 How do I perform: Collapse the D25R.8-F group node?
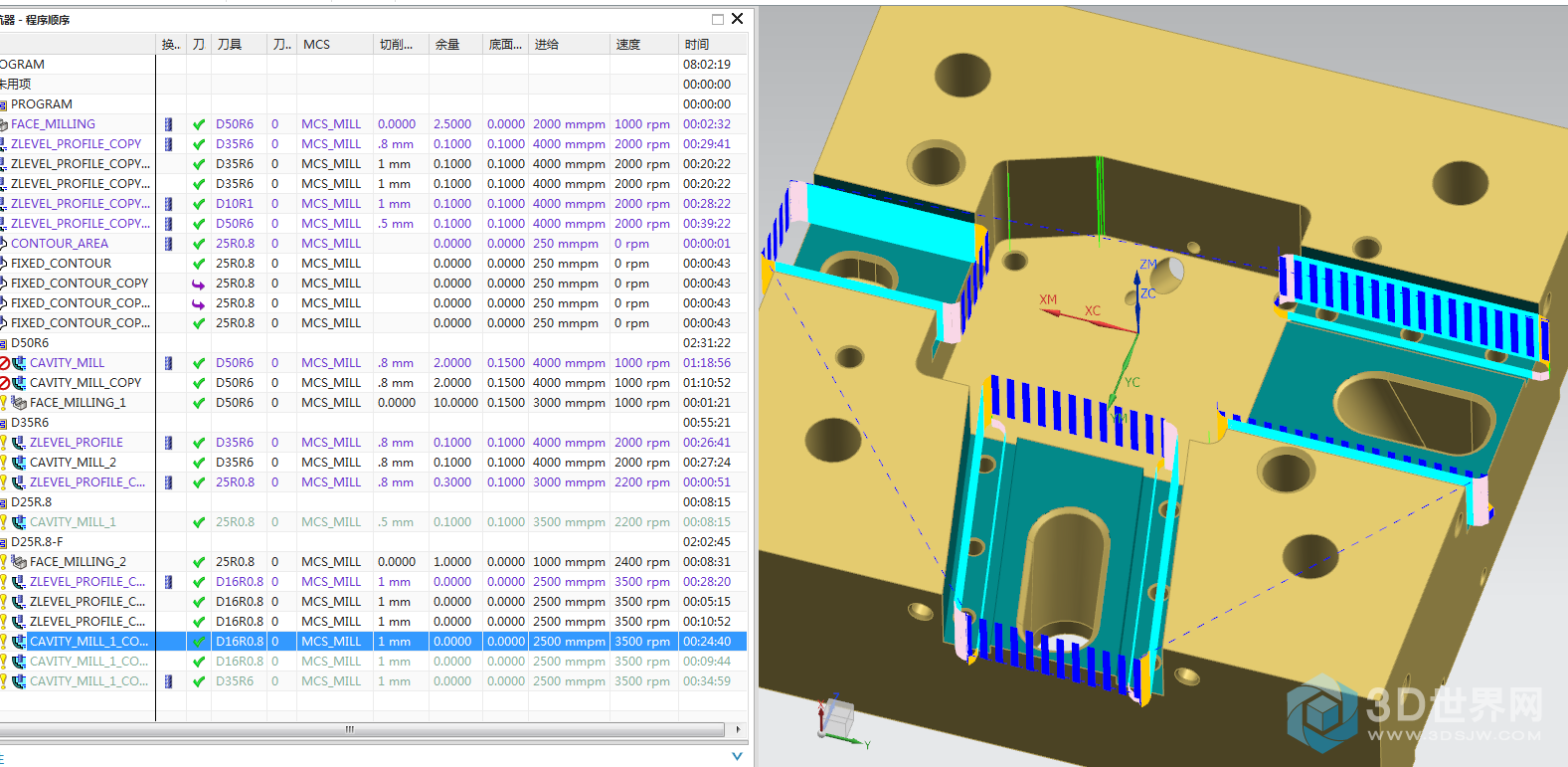pos(3,543)
